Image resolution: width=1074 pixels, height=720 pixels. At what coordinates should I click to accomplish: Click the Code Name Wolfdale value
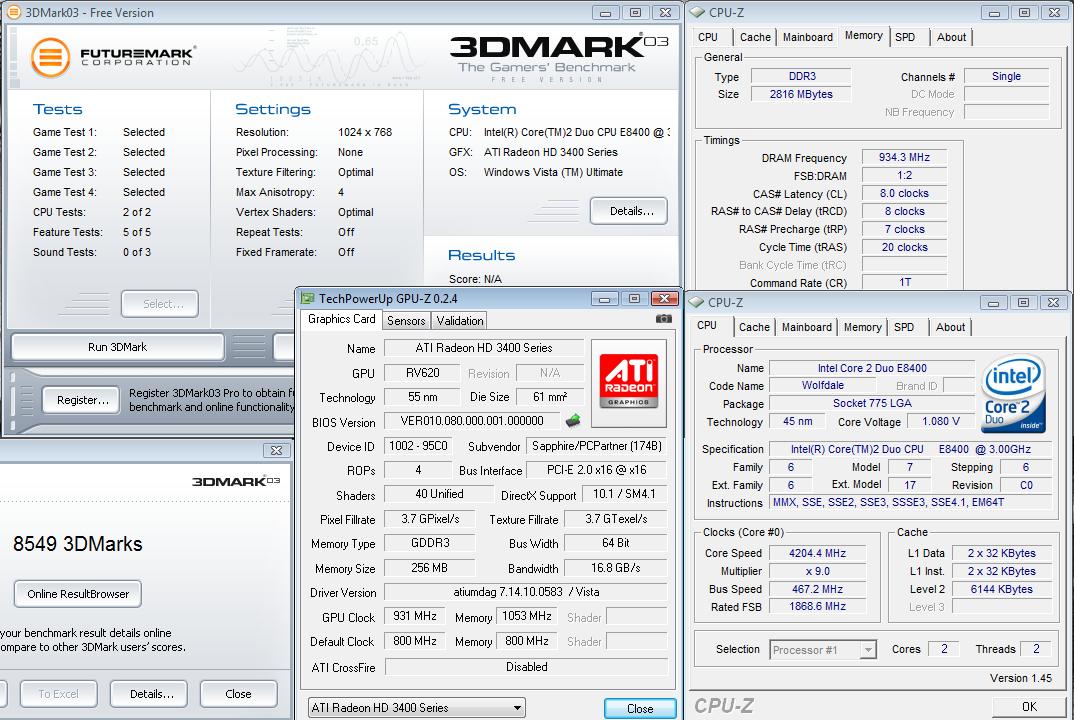[823, 385]
